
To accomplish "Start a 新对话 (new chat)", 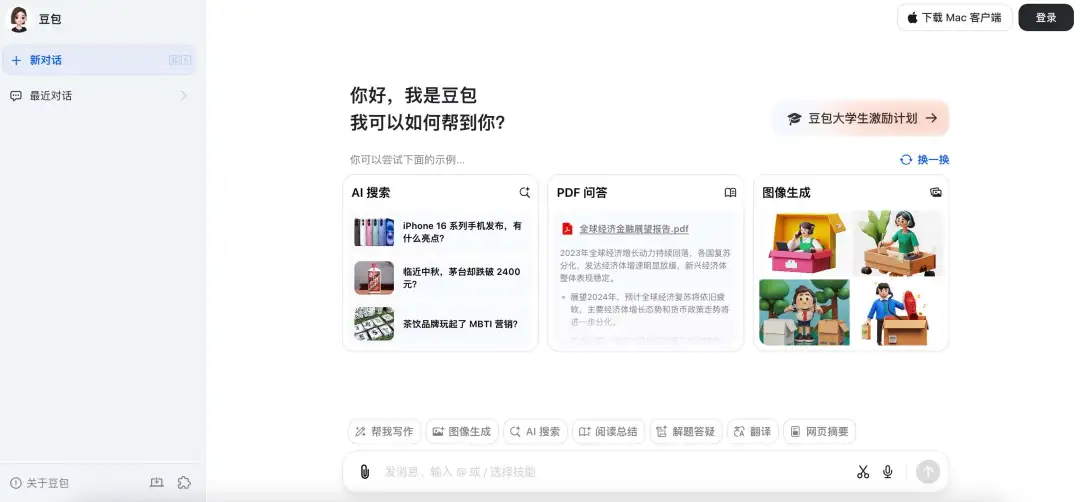I will 98,60.
